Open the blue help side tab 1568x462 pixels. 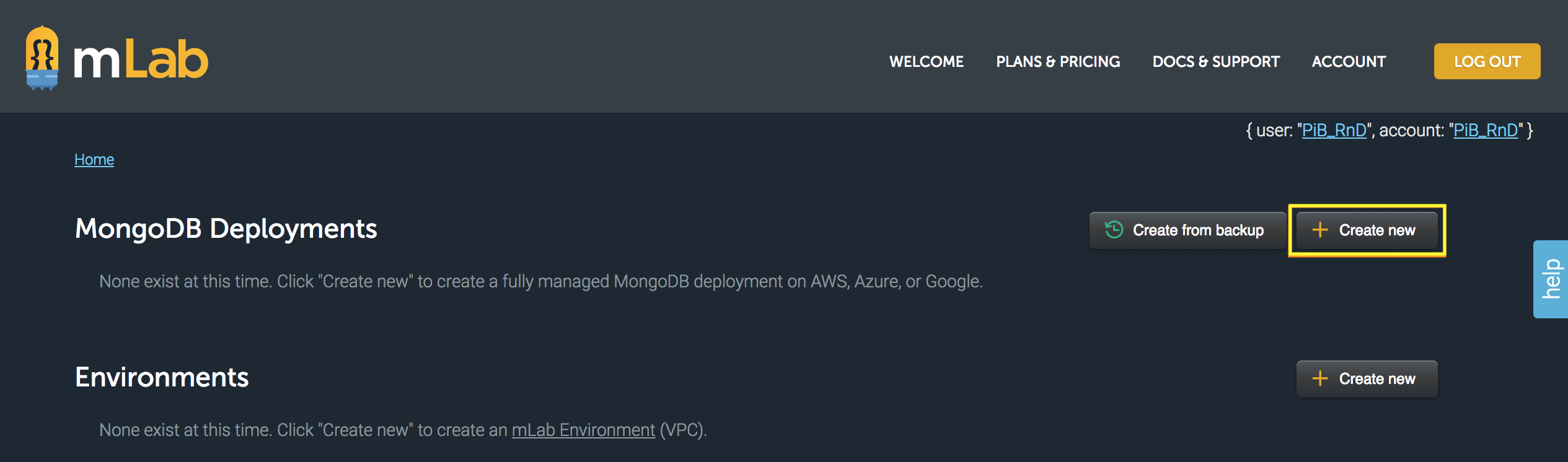pyautogui.click(x=1551, y=279)
